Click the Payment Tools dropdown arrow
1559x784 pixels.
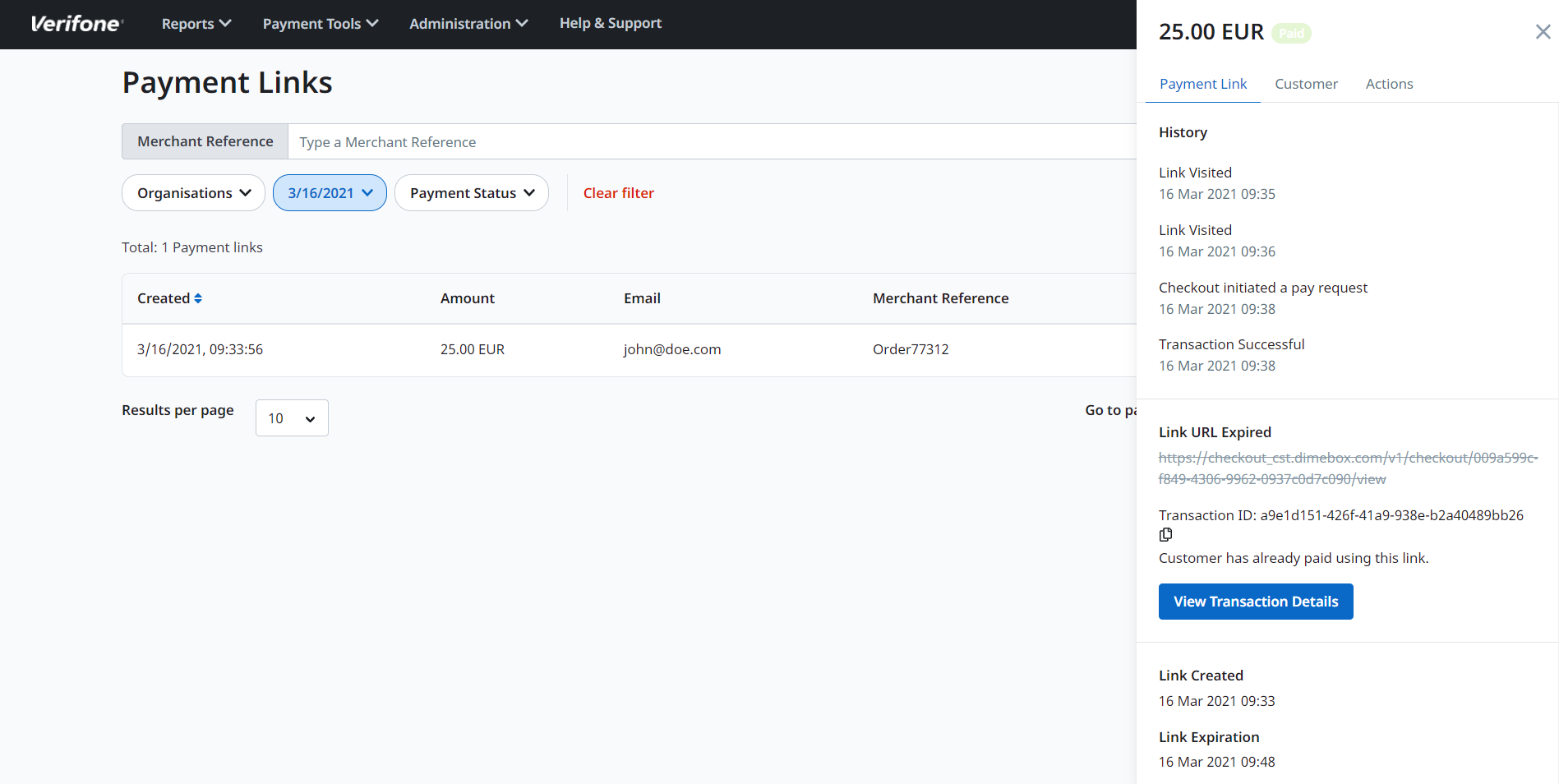pyautogui.click(x=373, y=23)
